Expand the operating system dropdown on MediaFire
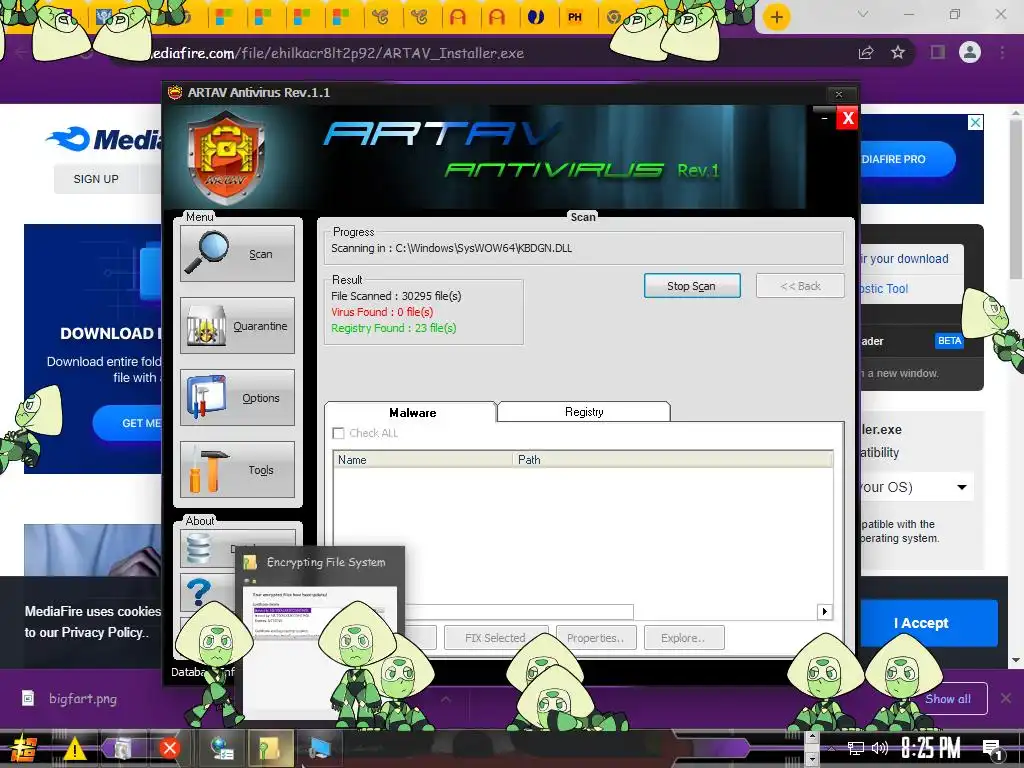The height and width of the screenshot is (768, 1024). click(x=961, y=487)
